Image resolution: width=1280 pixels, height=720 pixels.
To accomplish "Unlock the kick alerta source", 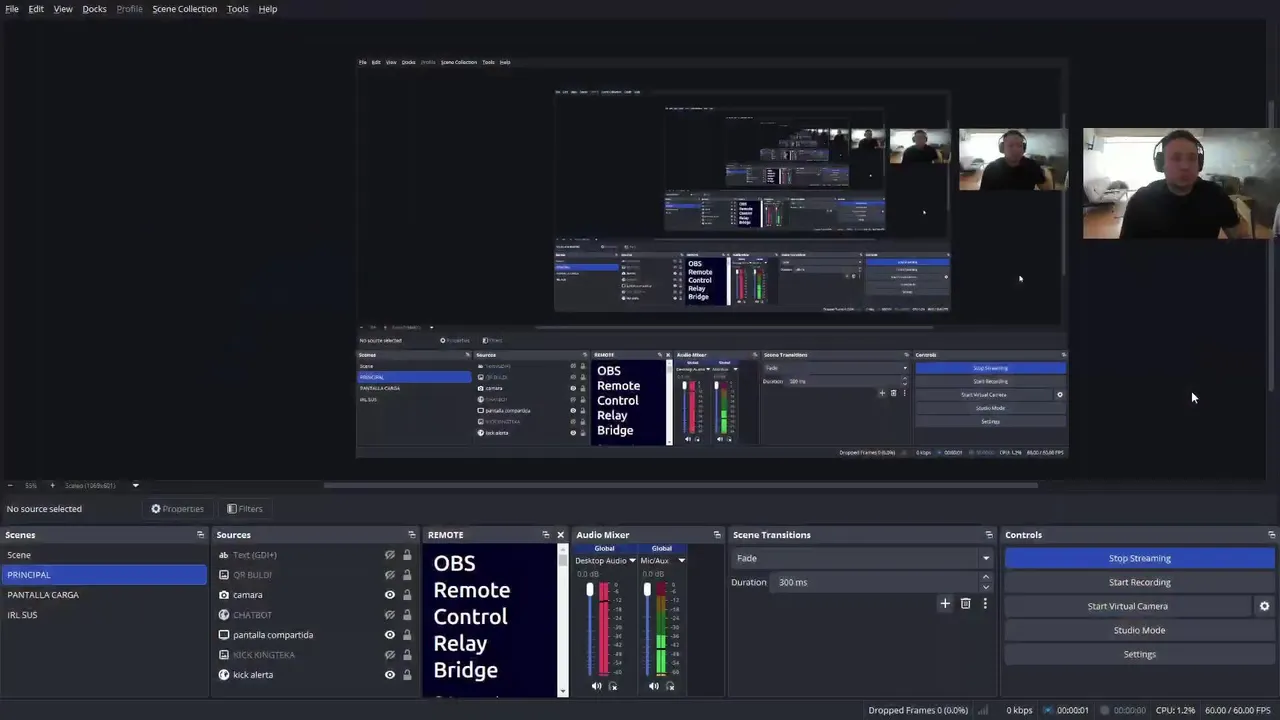I will [x=407, y=675].
